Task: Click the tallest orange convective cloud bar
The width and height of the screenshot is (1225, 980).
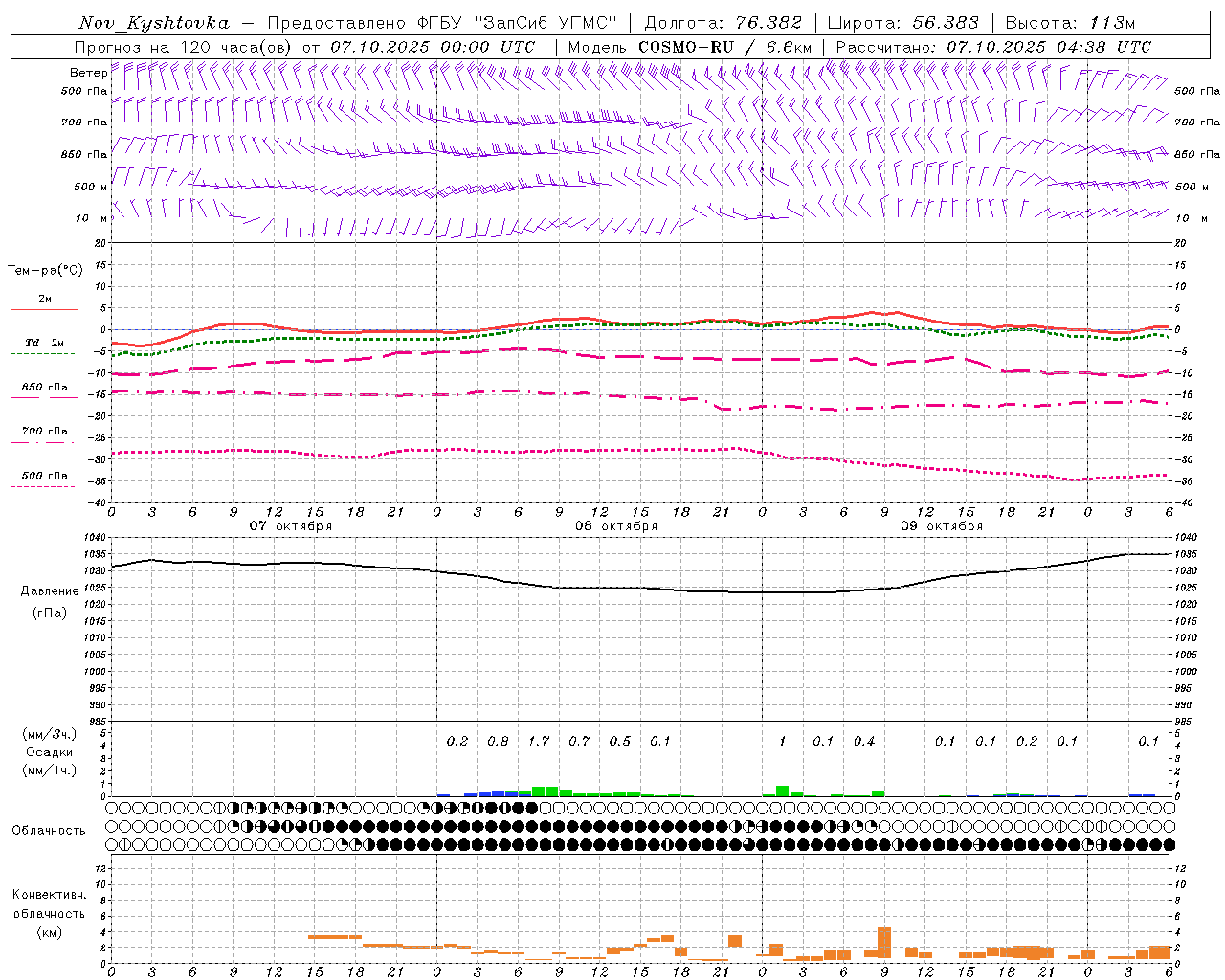Action: pyautogui.click(x=884, y=943)
